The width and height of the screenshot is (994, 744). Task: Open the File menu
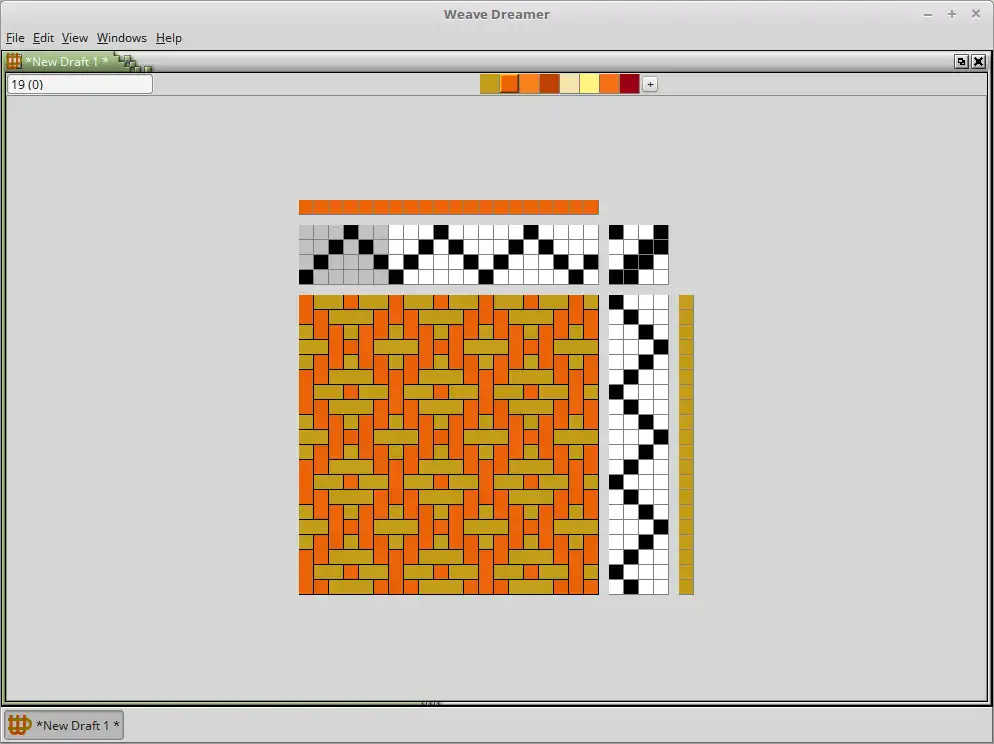point(15,38)
